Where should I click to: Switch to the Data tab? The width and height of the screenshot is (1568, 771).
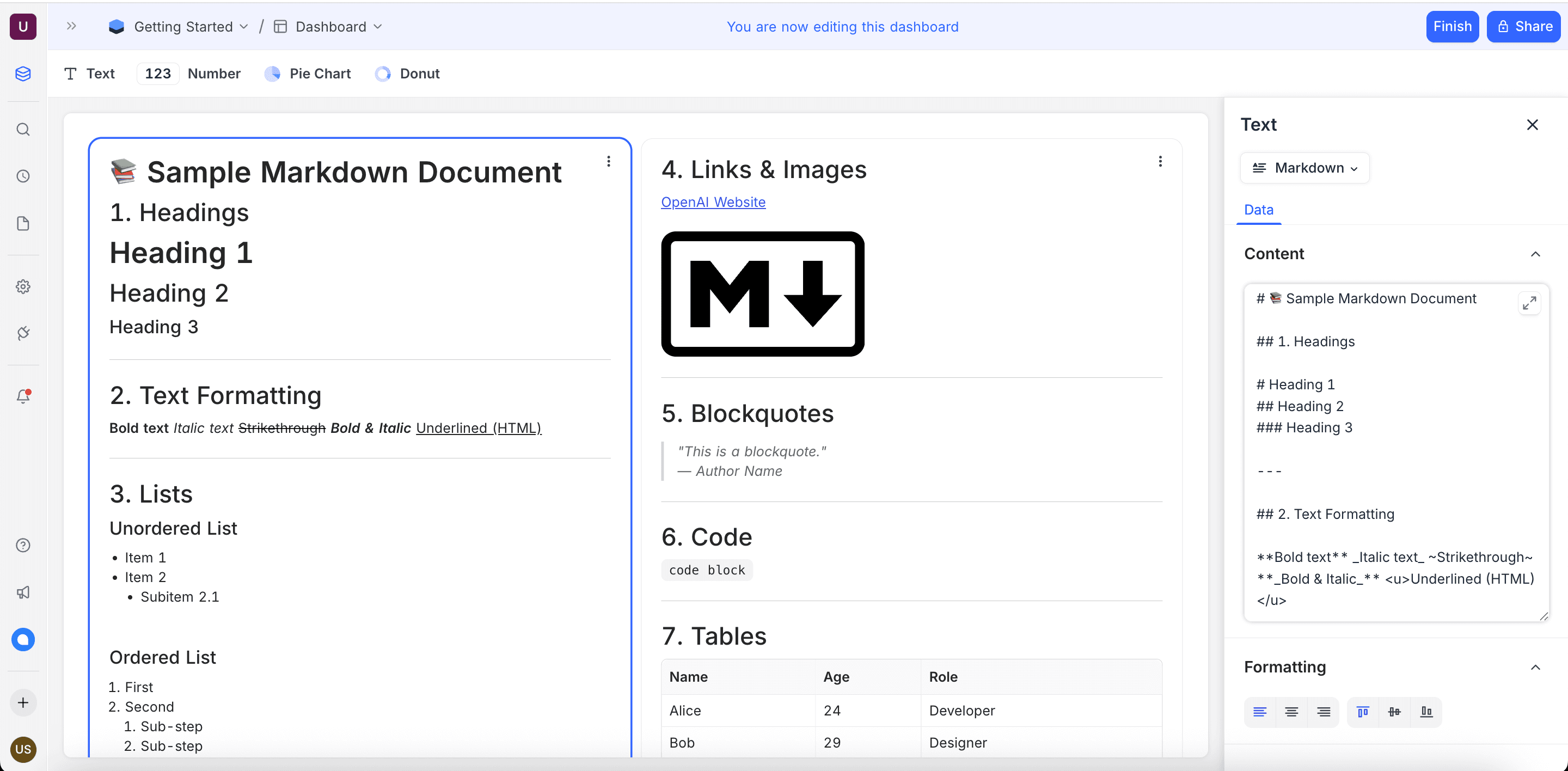1258,210
